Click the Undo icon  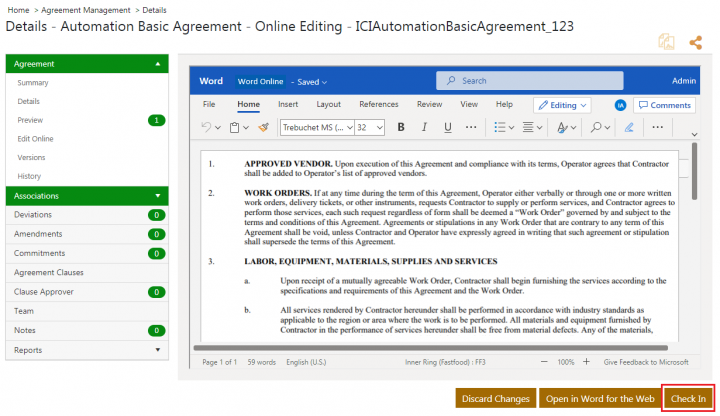click(206, 127)
